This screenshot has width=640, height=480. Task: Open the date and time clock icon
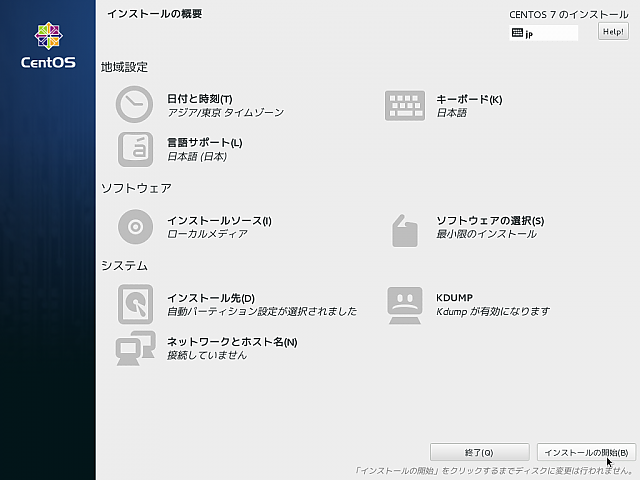[134, 104]
